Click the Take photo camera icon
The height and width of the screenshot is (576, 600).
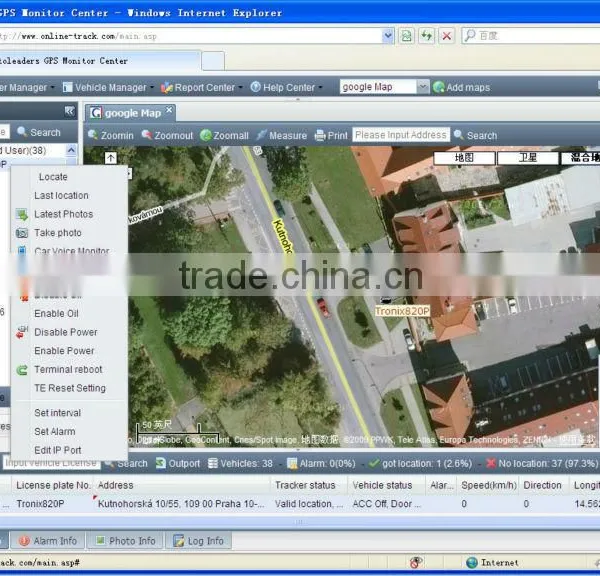click(22, 233)
